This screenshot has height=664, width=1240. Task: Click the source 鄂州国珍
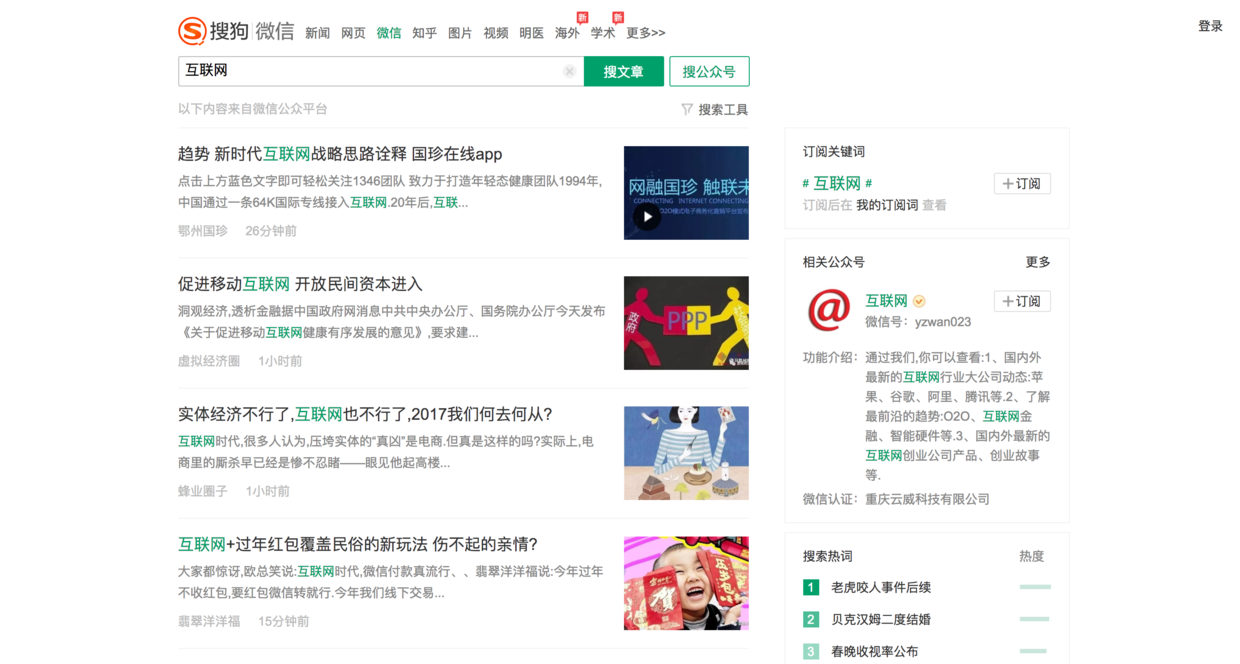(x=203, y=231)
